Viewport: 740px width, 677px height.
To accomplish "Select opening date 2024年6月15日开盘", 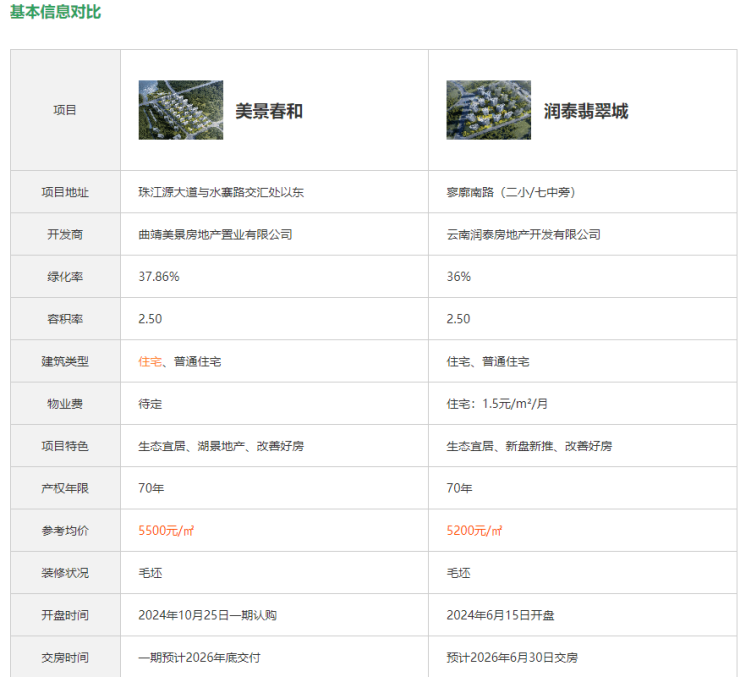I will click(500, 616).
